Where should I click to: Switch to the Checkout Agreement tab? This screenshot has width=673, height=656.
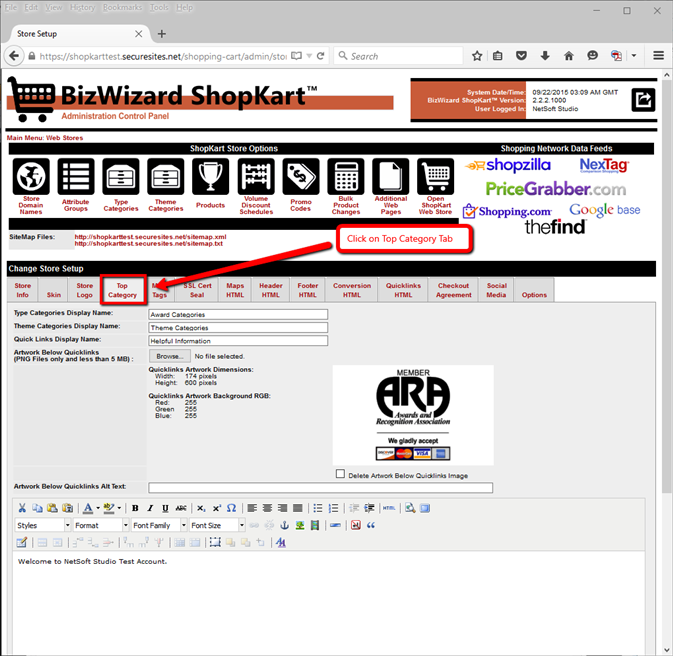tap(454, 290)
